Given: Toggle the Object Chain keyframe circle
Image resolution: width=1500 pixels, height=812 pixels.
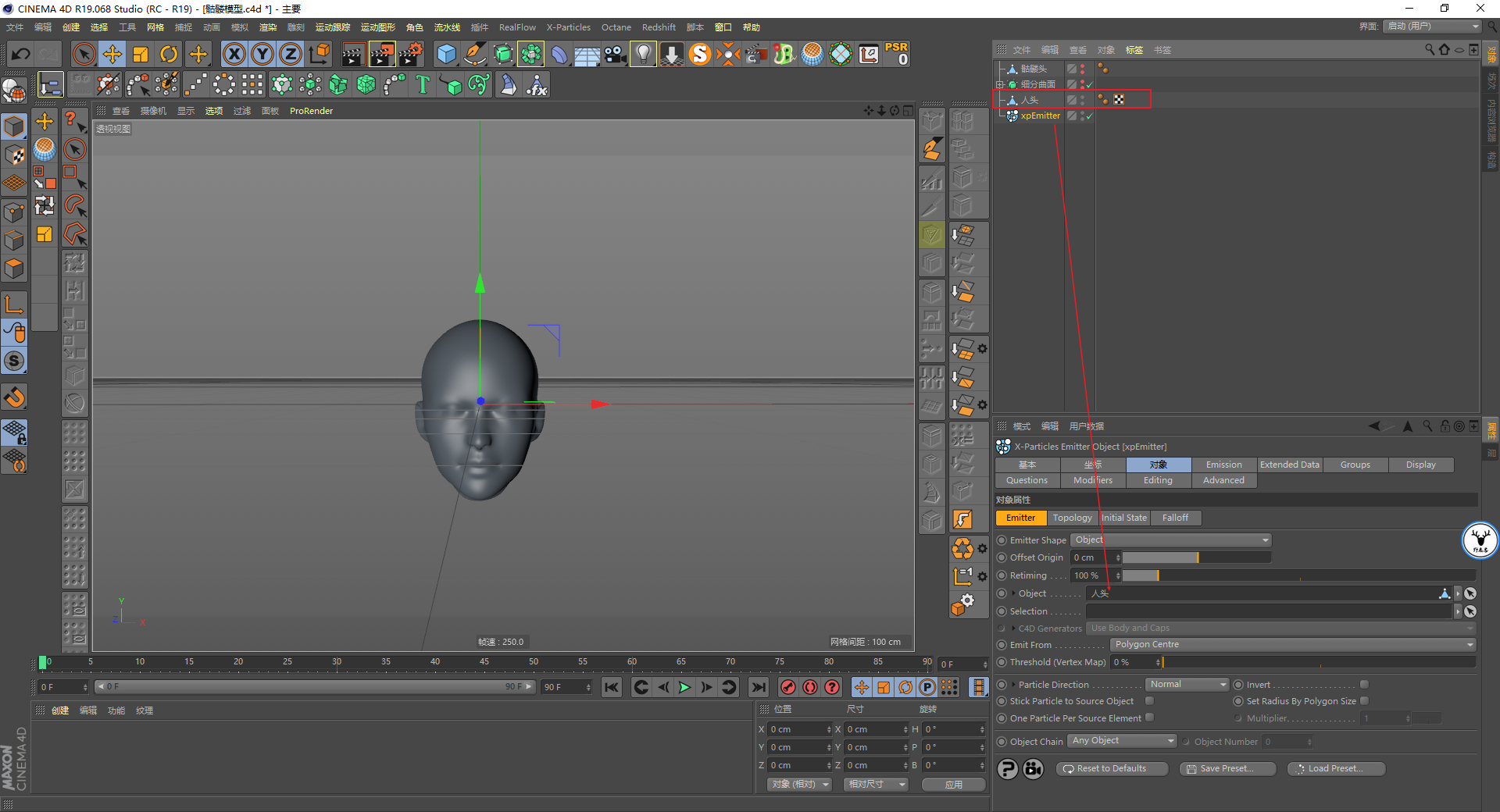Looking at the screenshot, I should pos(1002,742).
